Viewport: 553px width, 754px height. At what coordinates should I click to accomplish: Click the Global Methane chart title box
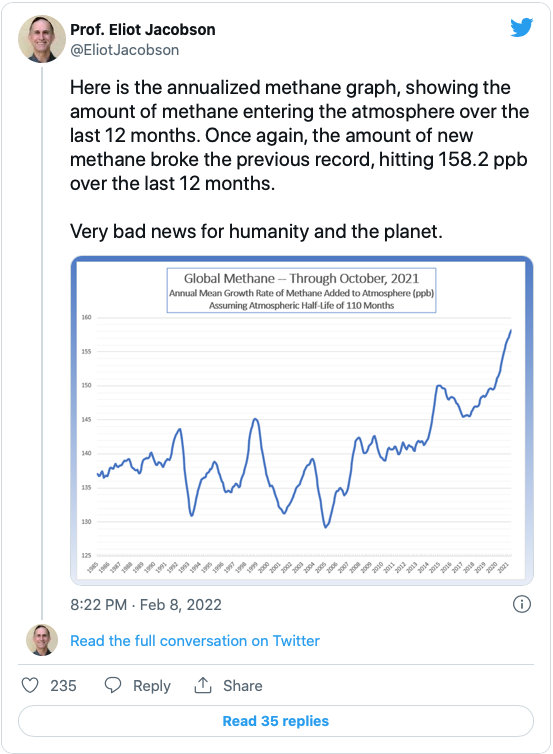pos(302,290)
